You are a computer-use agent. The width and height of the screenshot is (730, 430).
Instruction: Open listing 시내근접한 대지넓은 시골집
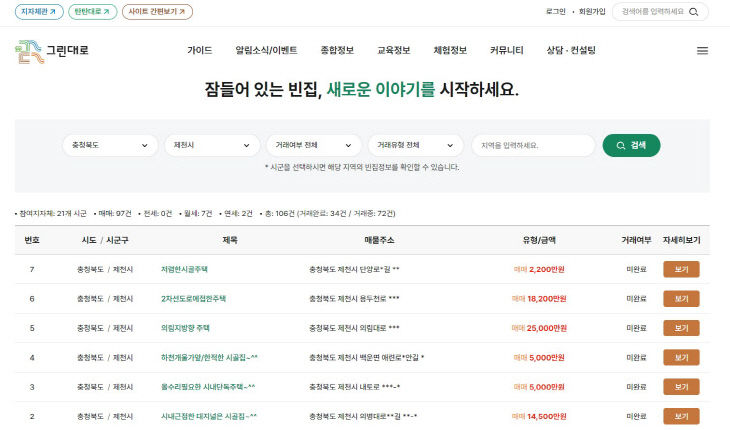(x=209, y=416)
